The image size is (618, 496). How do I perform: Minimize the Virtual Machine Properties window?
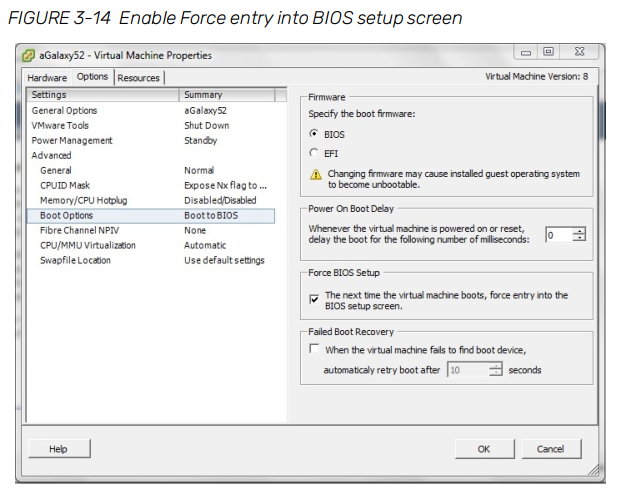pyautogui.click(x=526, y=52)
